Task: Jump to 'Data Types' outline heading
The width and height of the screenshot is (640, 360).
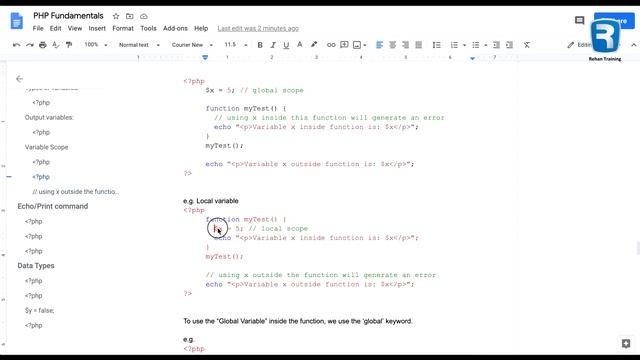Action: pyautogui.click(x=36, y=266)
